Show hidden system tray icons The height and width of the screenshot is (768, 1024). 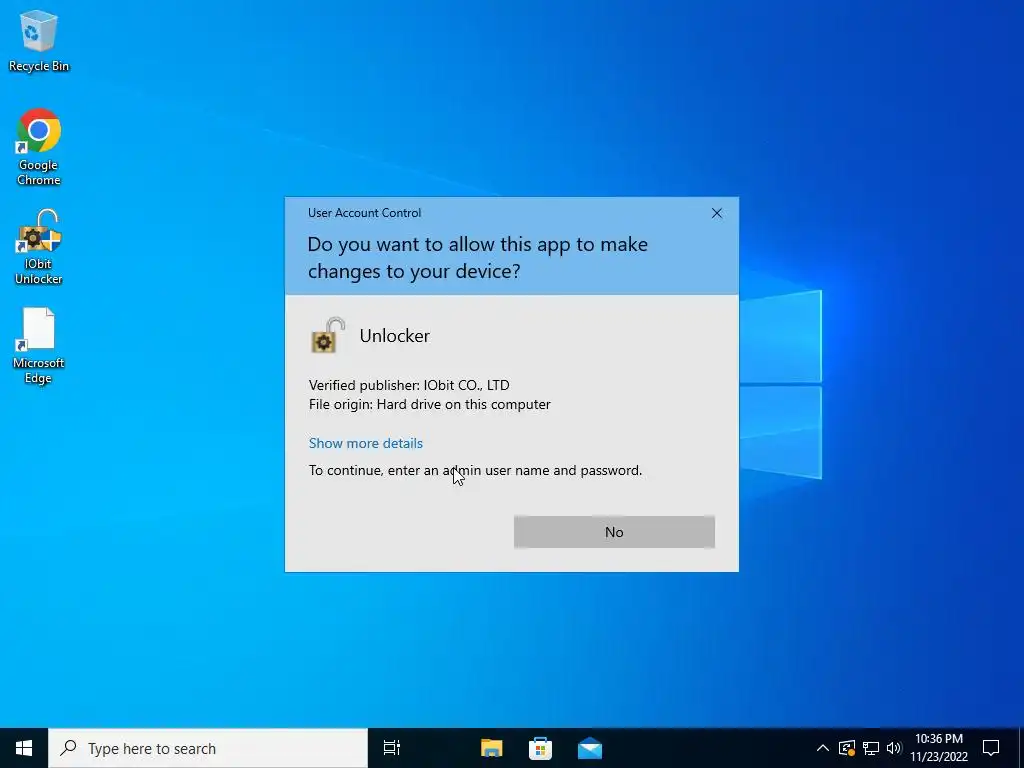click(x=823, y=748)
